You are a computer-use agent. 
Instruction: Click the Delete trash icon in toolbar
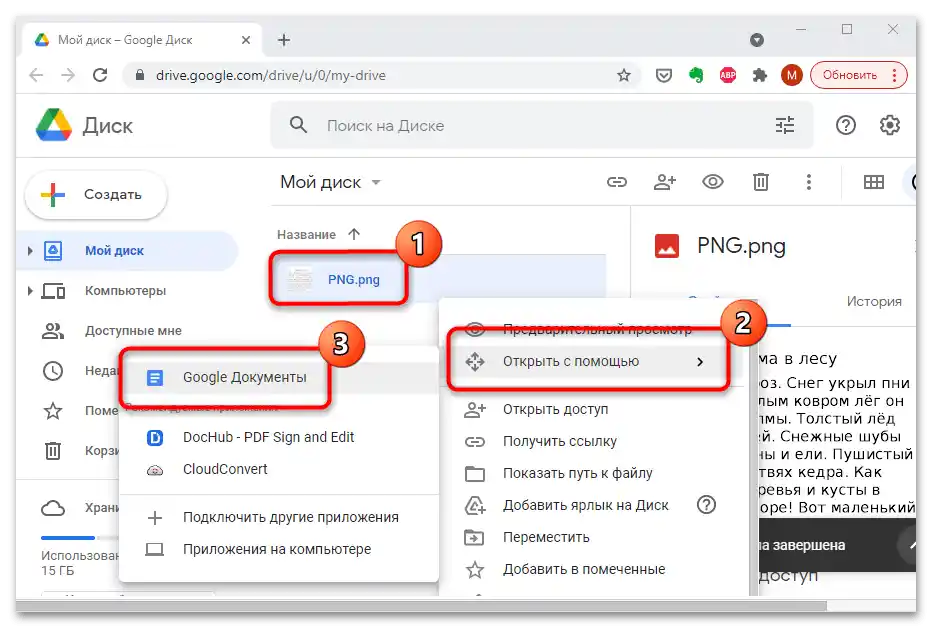761,182
